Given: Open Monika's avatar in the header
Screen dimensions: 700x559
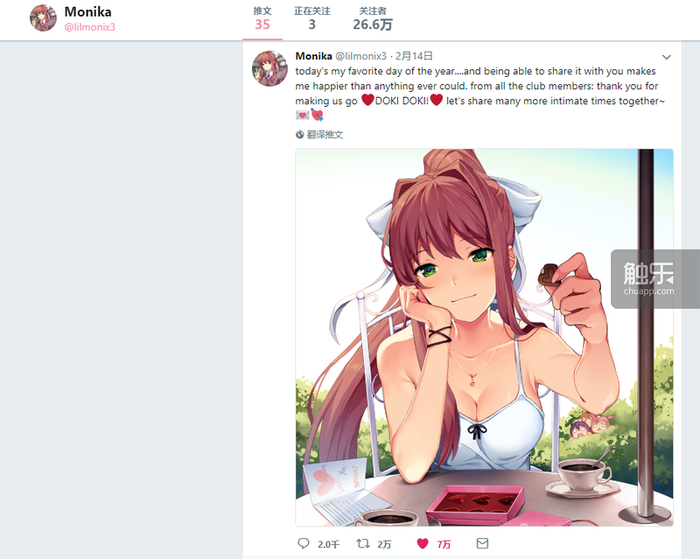Looking at the screenshot, I should tap(43, 18).
